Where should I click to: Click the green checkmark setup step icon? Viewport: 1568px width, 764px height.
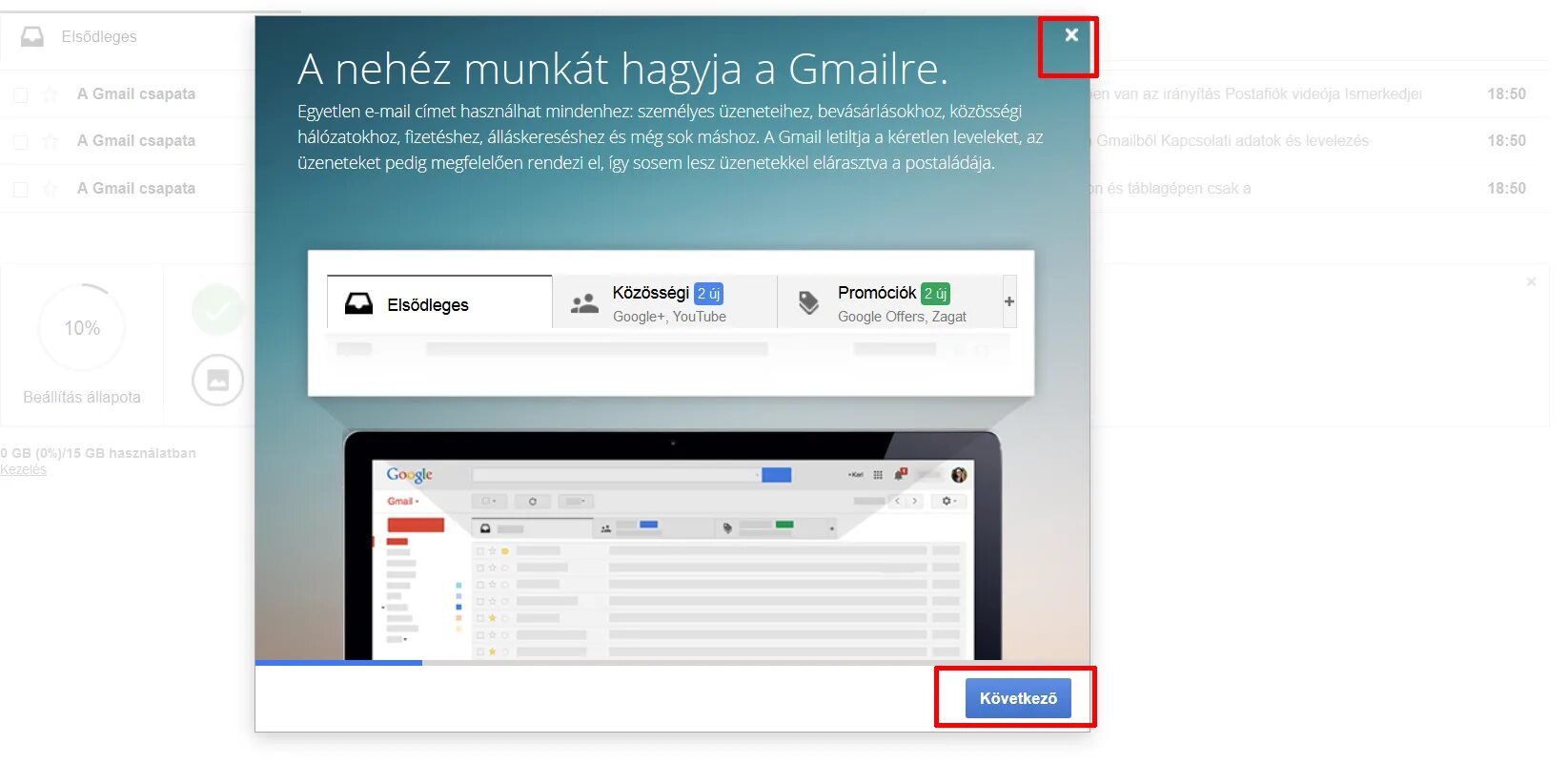pyautogui.click(x=217, y=310)
